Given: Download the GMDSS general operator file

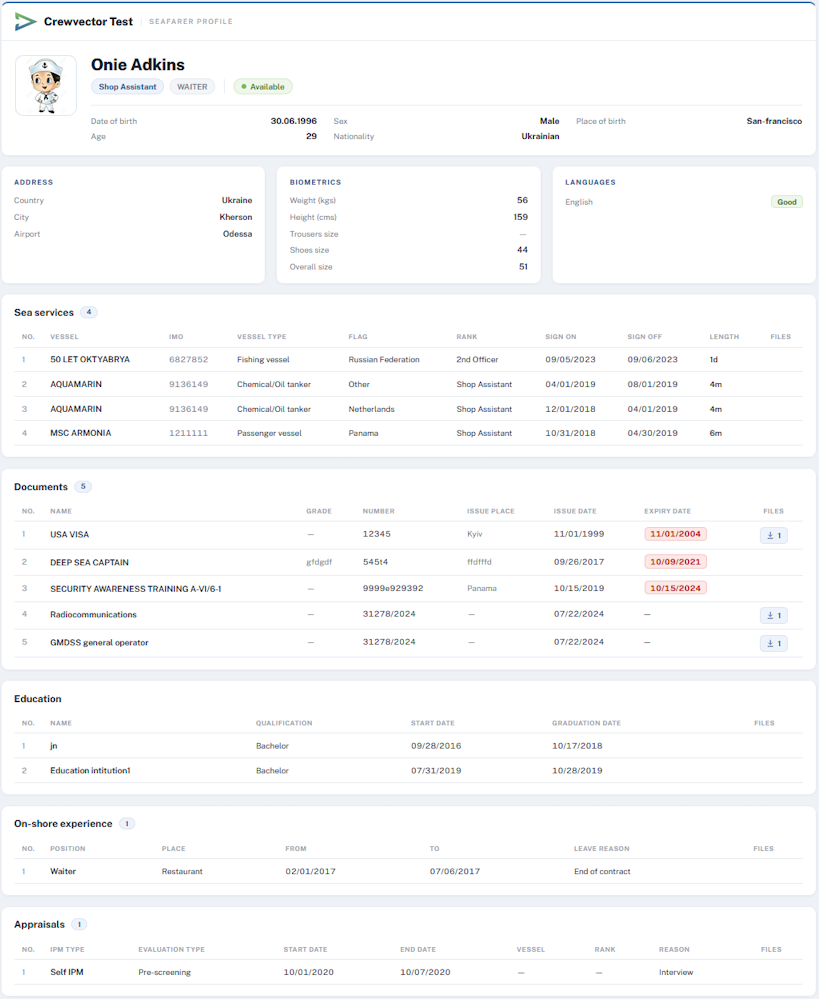Looking at the screenshot, I should tap(774, 643).
